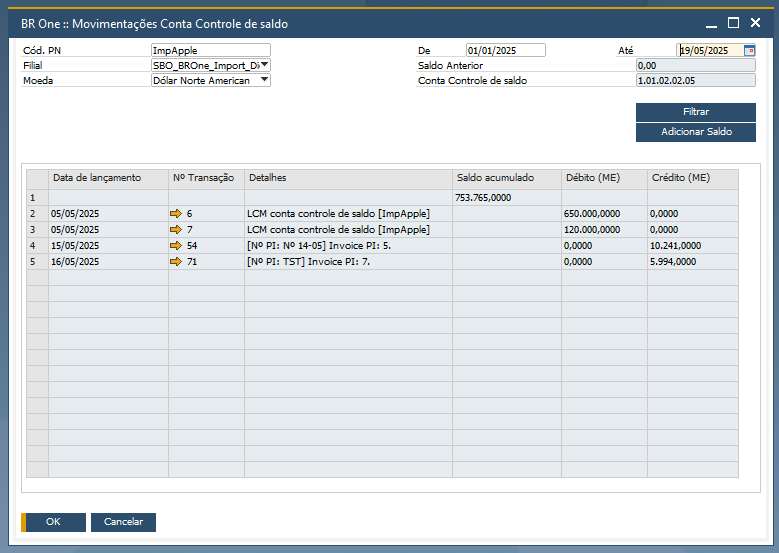Click the 16/05/2025 date cell

click(x=108, y=261)
